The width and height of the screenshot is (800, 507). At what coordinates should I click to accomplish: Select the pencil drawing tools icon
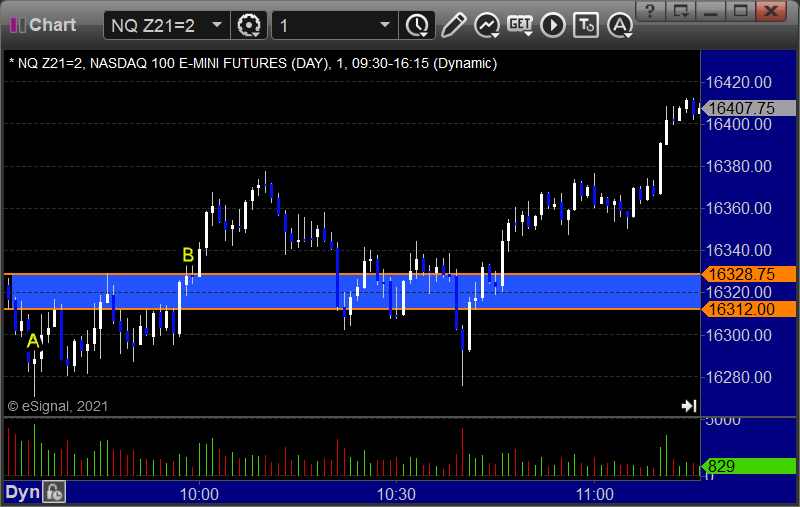point(453,25)
